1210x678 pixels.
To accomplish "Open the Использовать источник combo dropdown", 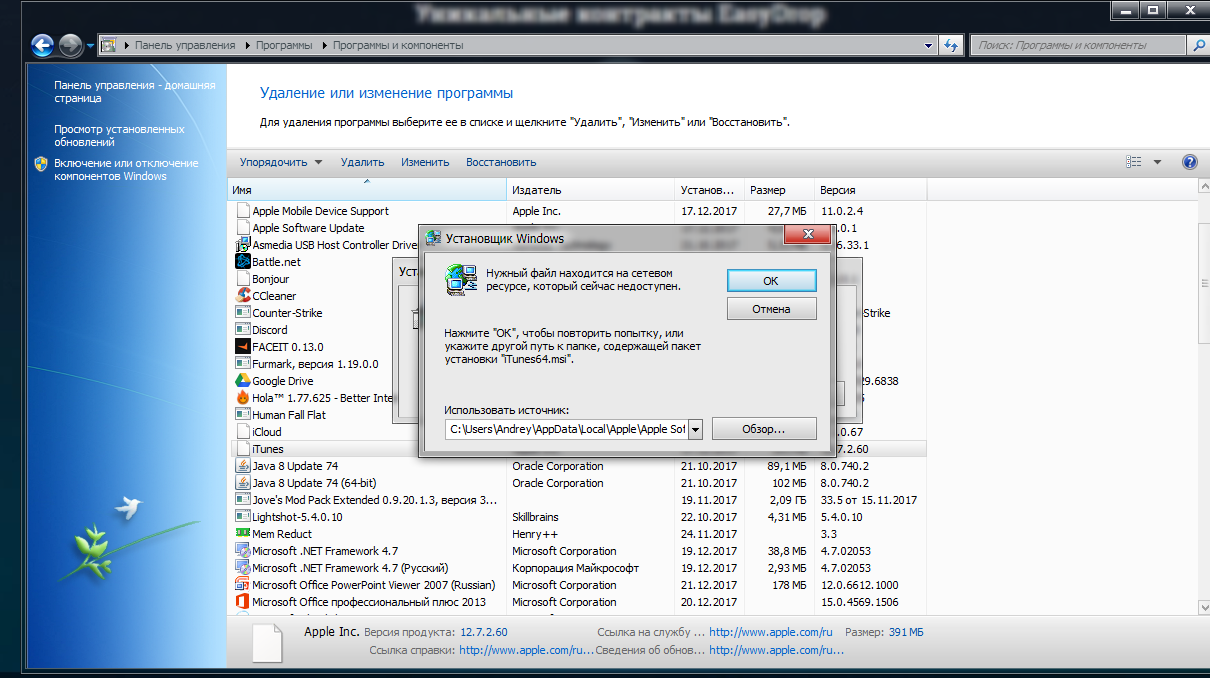I will coord(695,429).
